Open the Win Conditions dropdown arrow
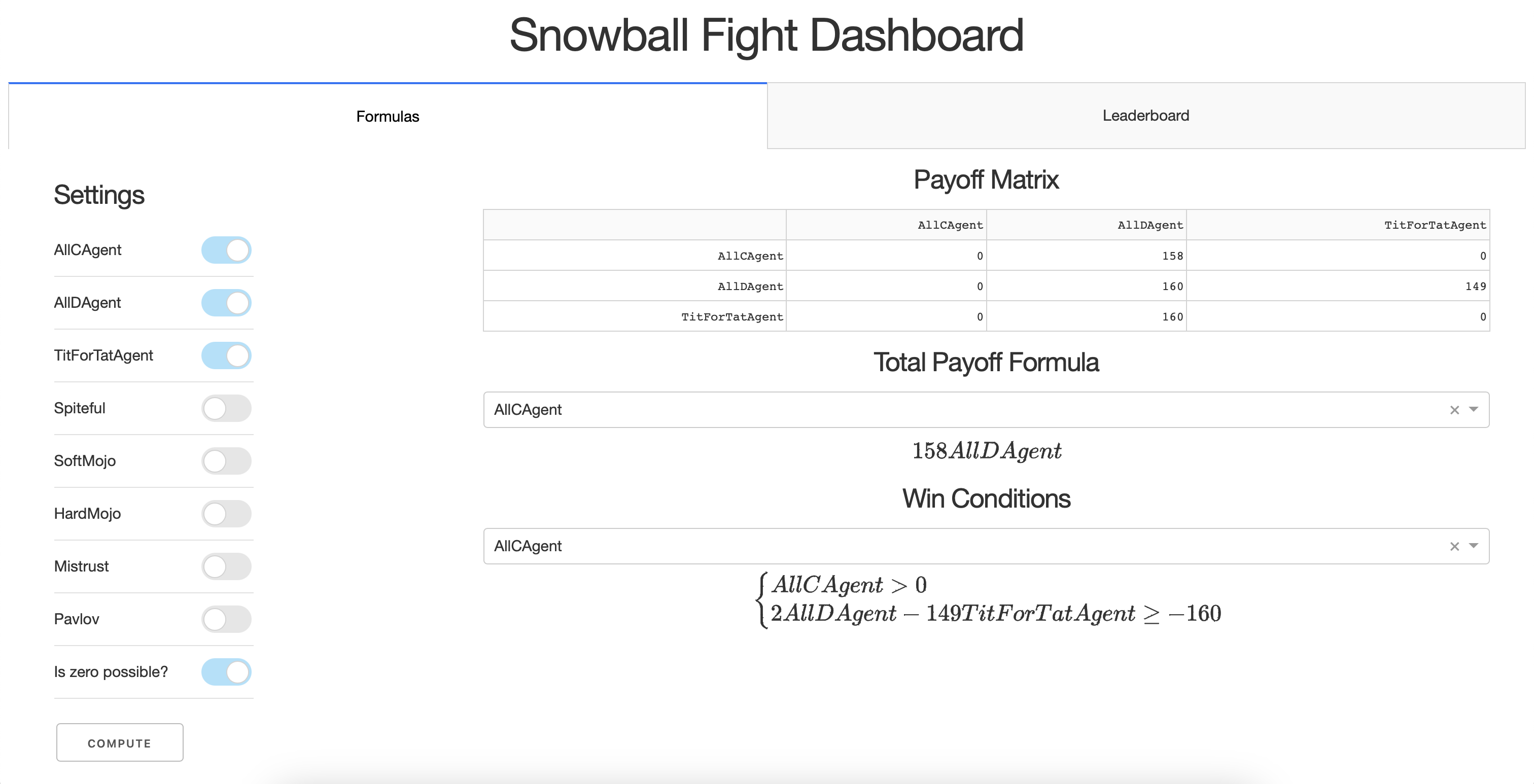 (x=1474, y=546)
